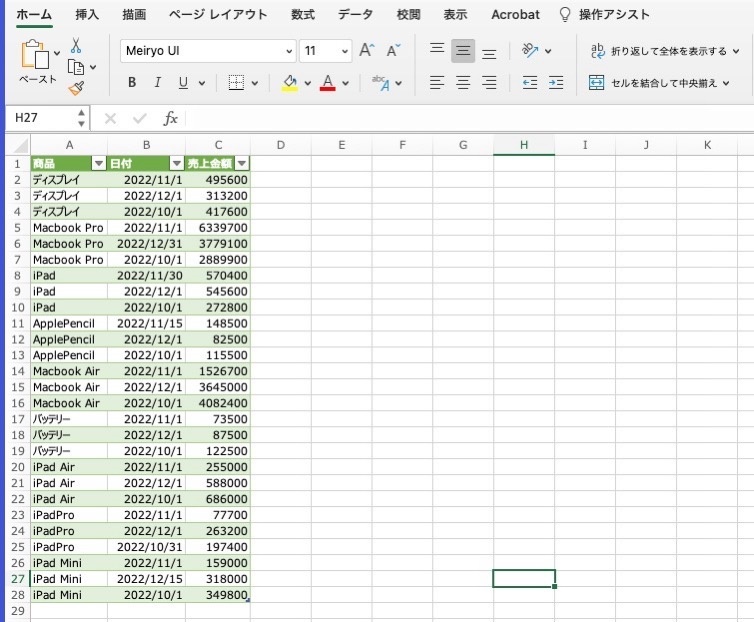Click the H27 name box
Viewport: 754px width, 622px height.
[42, 118]
